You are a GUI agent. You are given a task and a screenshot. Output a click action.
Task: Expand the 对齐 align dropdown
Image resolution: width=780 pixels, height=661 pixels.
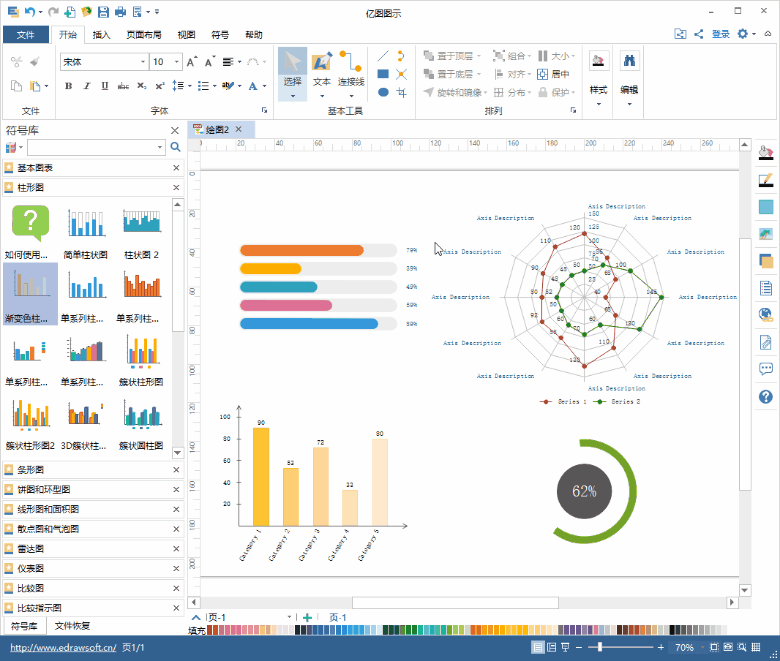529,74
